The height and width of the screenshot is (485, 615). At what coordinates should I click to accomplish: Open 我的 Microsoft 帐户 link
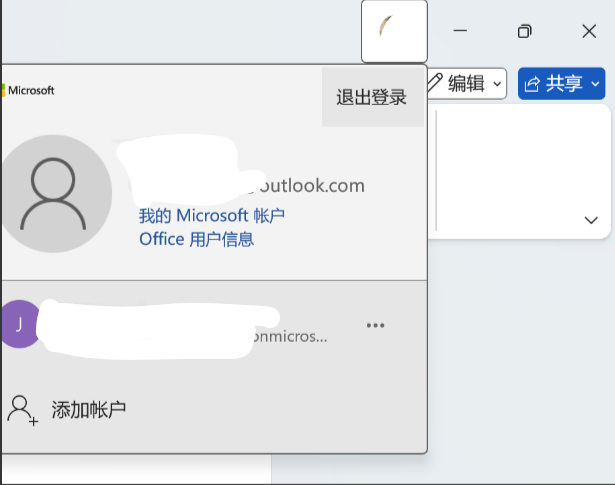(212, 216)
